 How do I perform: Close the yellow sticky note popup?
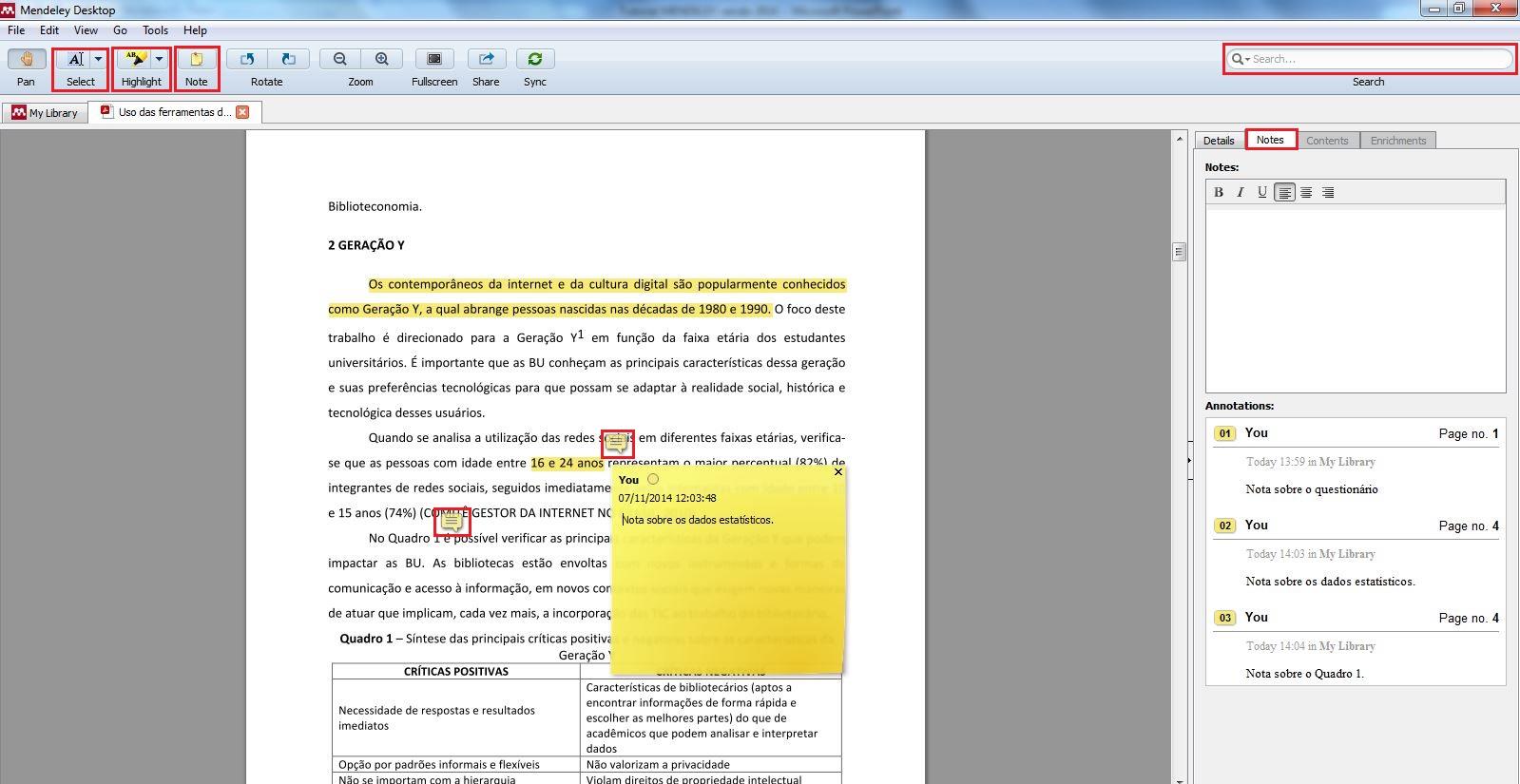[837, 471]
